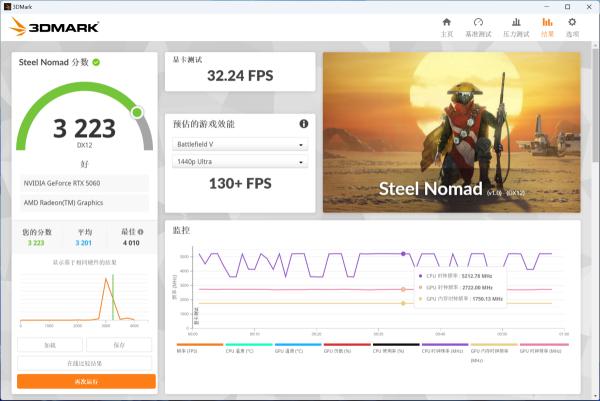Select the orange Results (结果) tab
Screen dimensions: 600x401
(x=548, y=28)
